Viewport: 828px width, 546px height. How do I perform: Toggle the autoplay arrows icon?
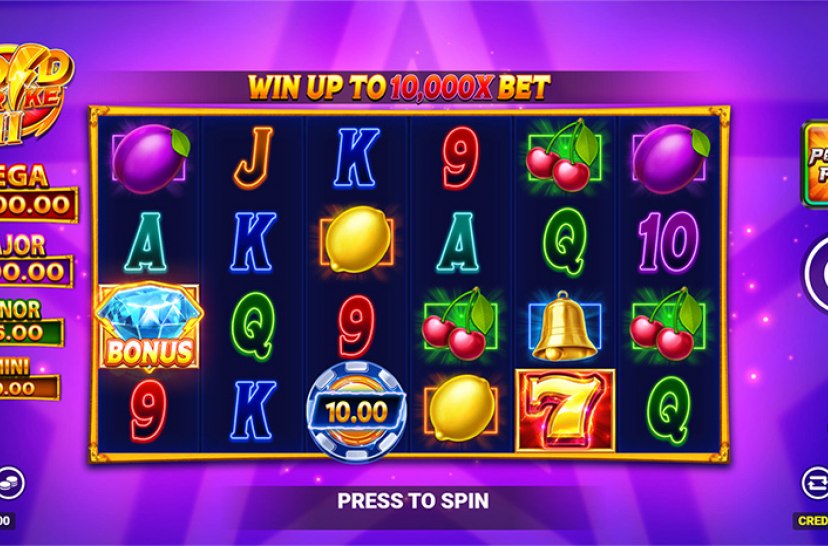click(x=815, y=483)
